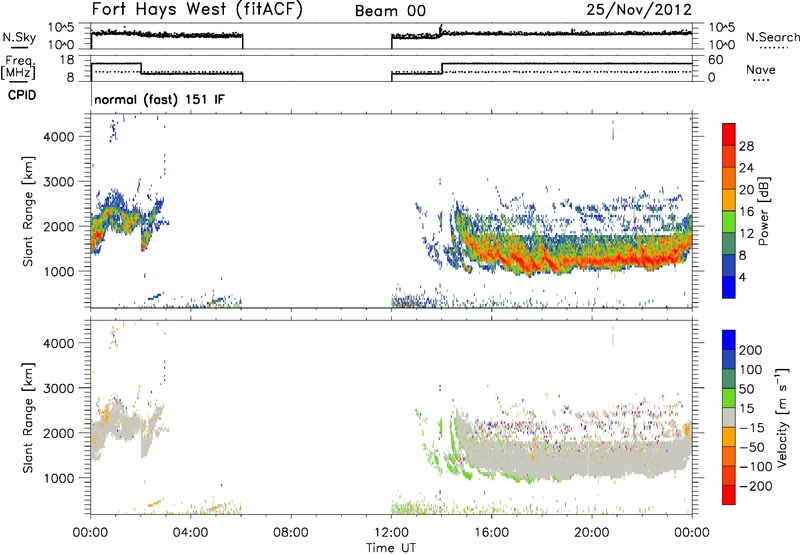Screen dimensions: 800x554
Task: Click the '4000' tick on the power panel
Action: [58, 137]
